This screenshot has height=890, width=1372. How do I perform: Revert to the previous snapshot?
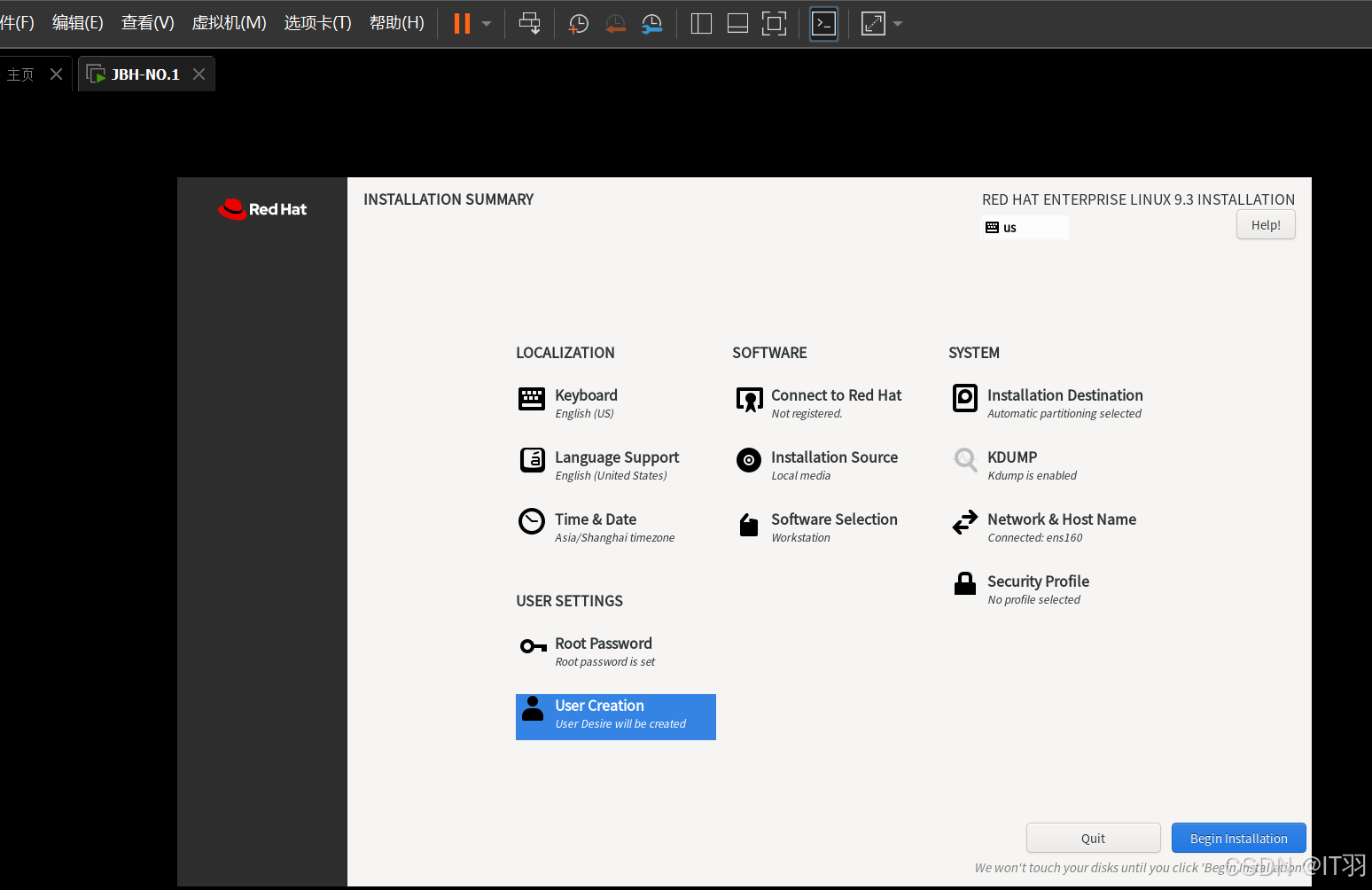(x=615, y=24)
